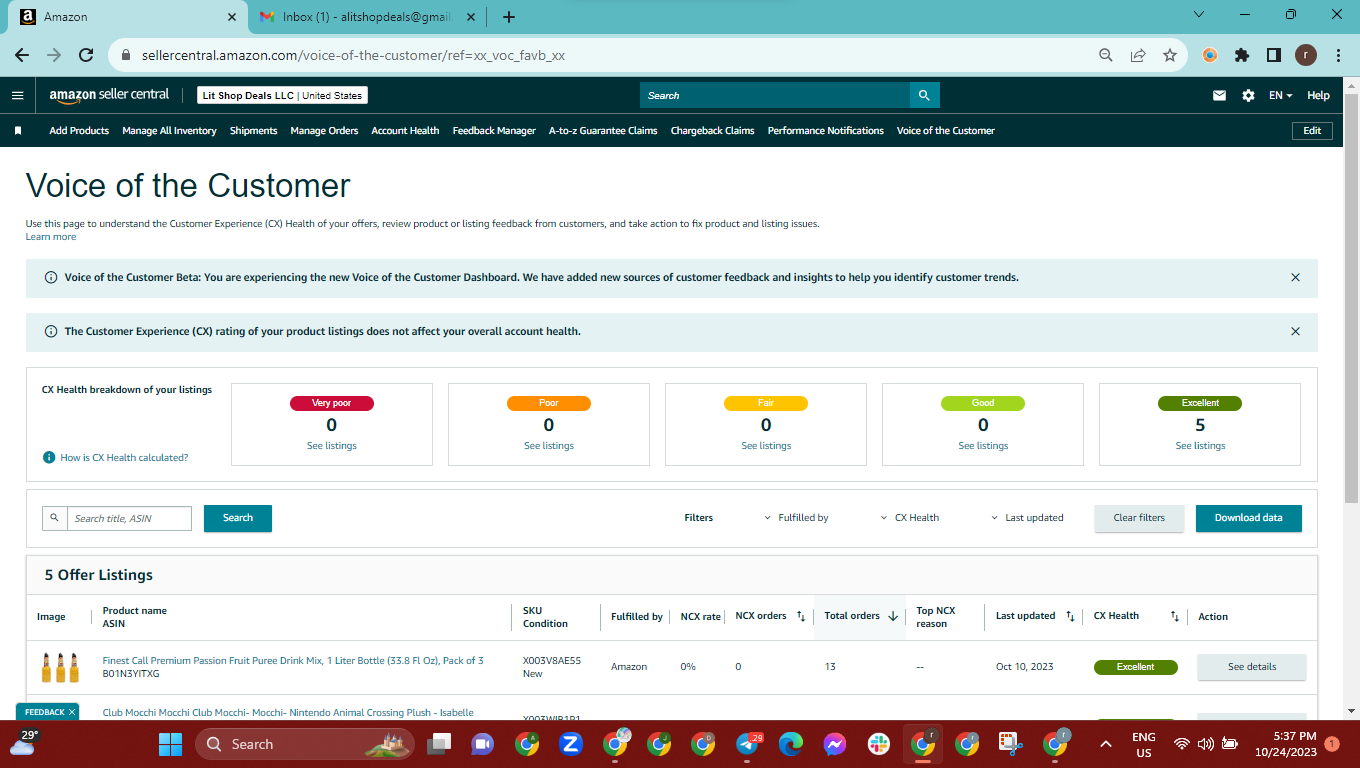Click the search magnifier button in the header
Viewport: 1360px width, 768px height.
click(924, 96)
